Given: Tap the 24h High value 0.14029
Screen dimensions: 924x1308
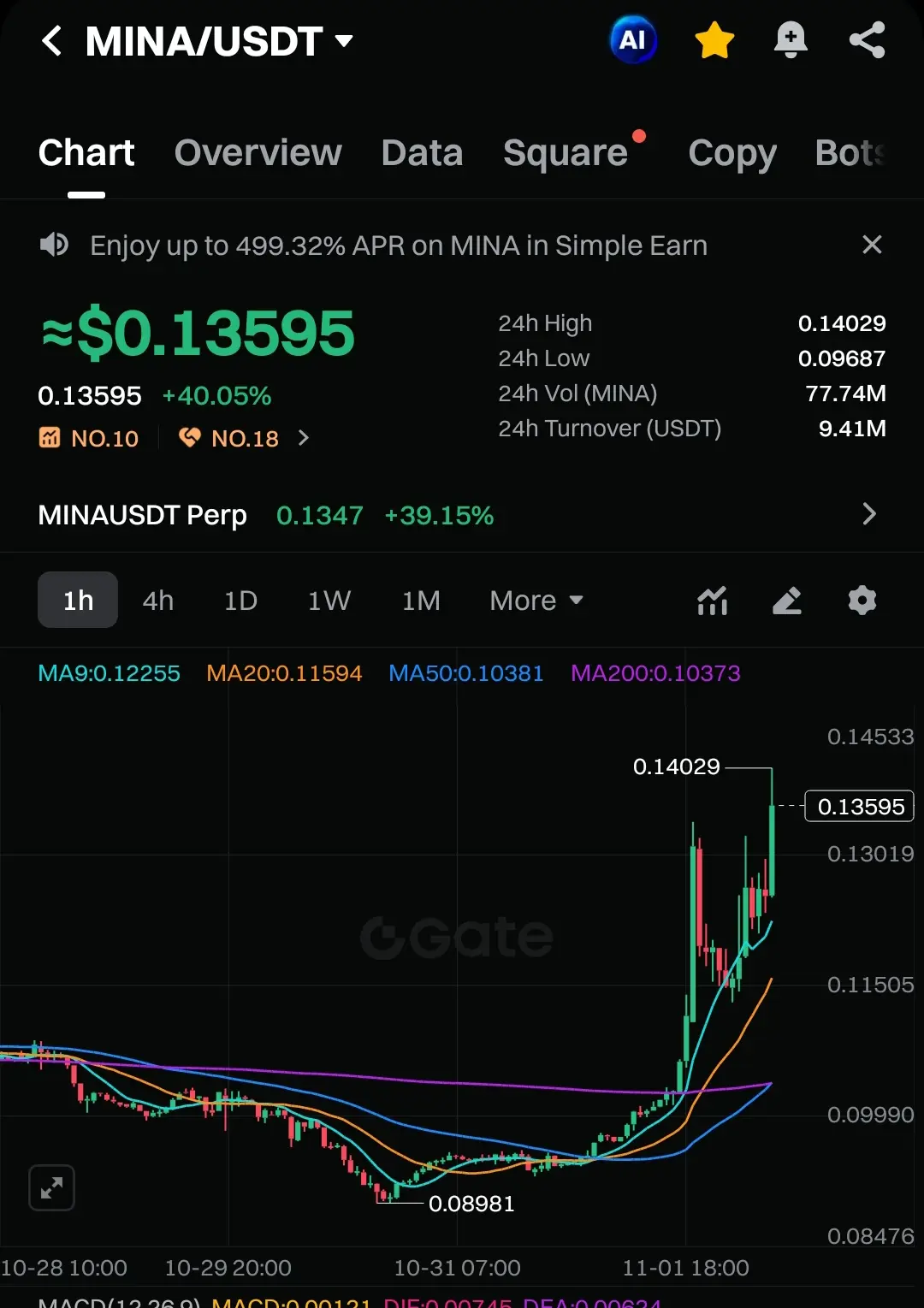Looking at the screenshot, I should click(842, 323).
